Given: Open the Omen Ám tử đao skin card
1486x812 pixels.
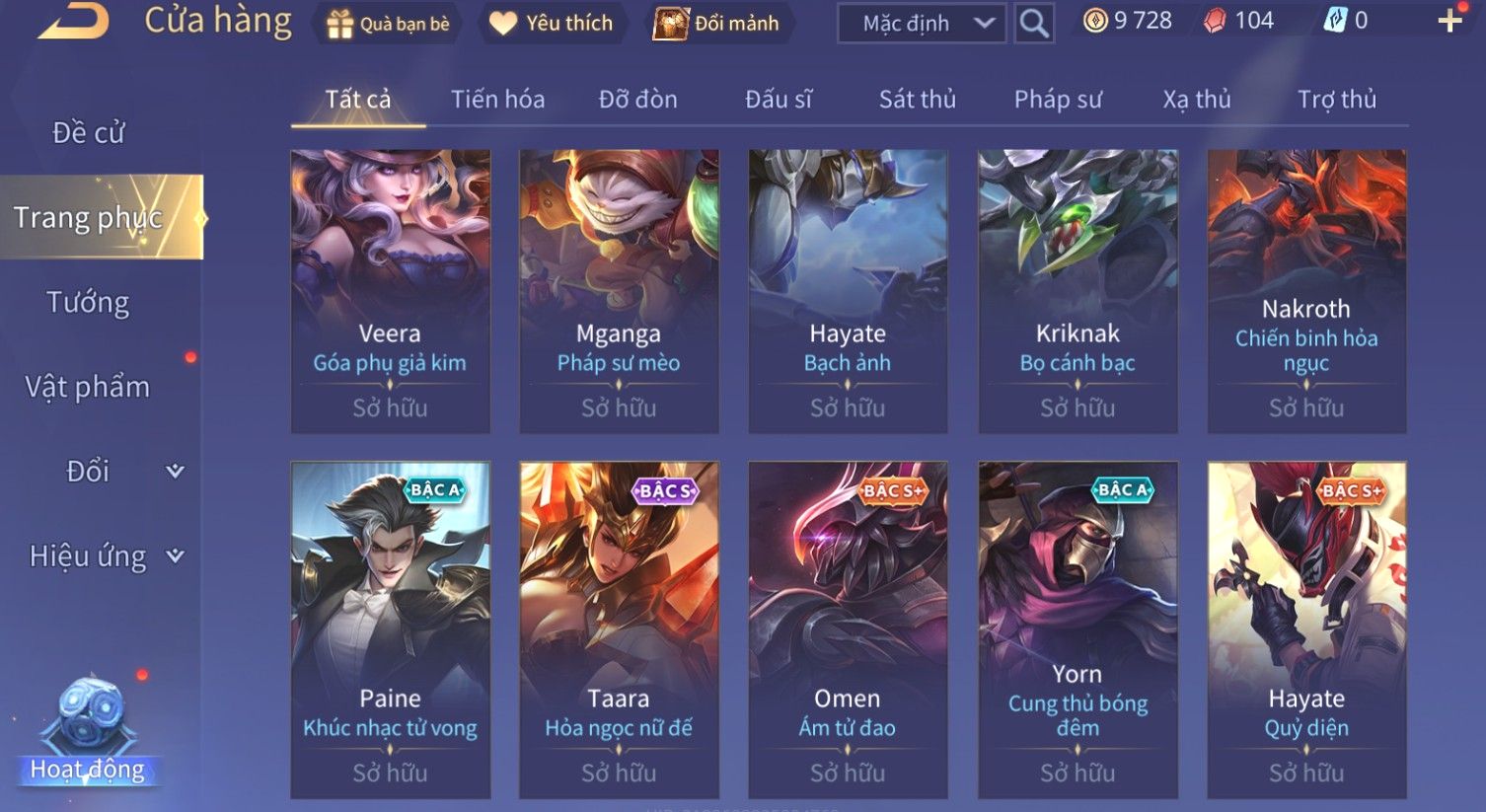Looking at the screenshot, I should tap(848, 629).
